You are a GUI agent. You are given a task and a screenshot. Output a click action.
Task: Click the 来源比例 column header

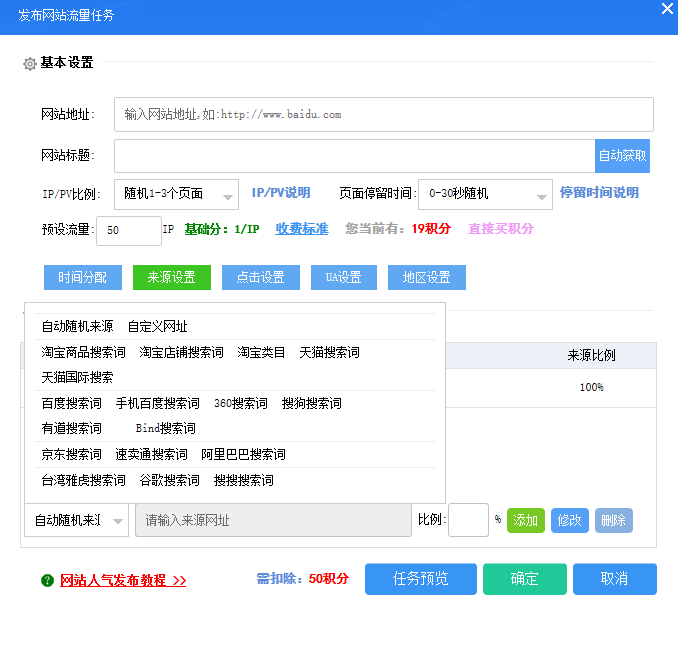click(x=591, y=355)
